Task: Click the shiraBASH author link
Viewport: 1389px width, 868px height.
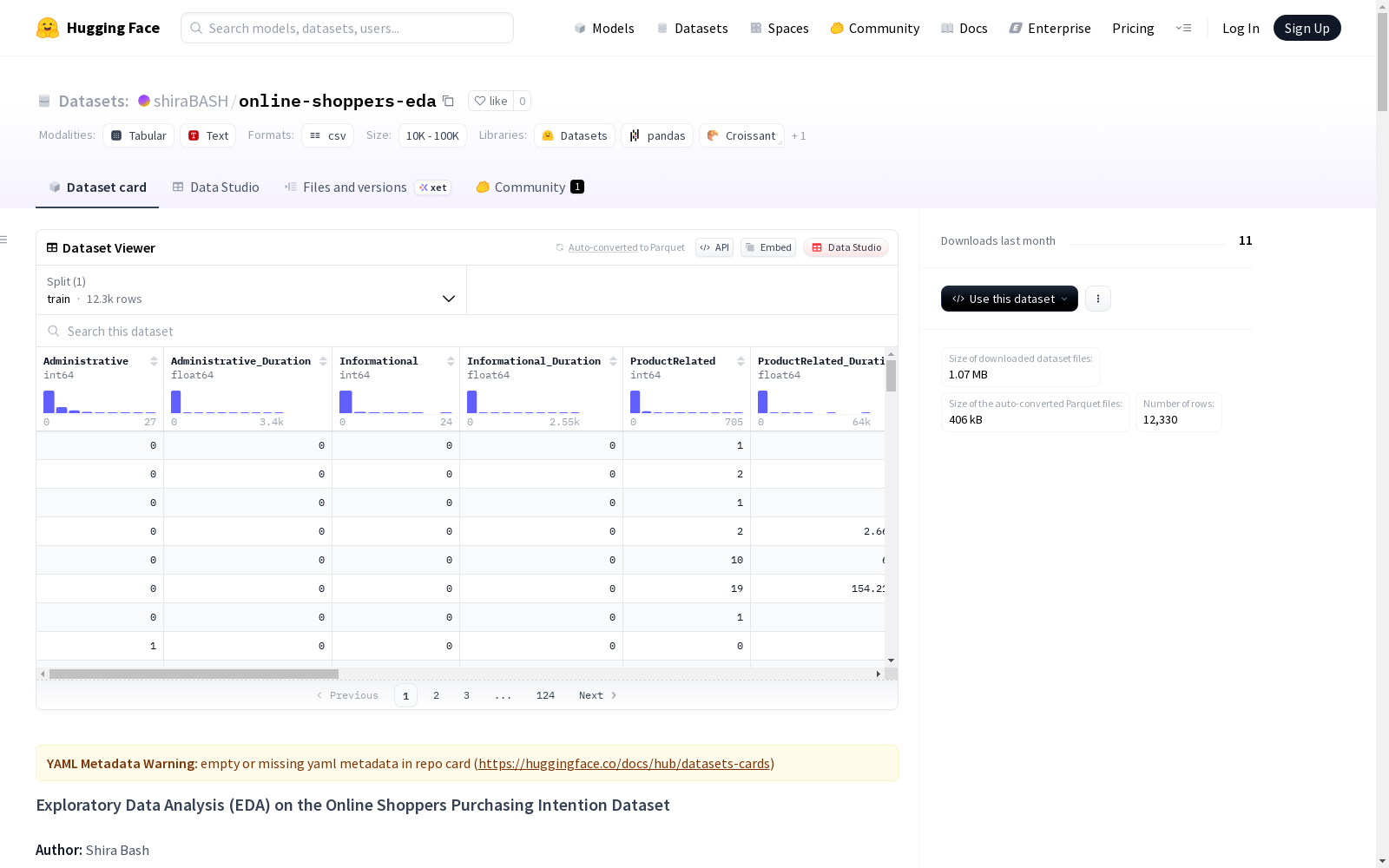Action: coord(191,101)
